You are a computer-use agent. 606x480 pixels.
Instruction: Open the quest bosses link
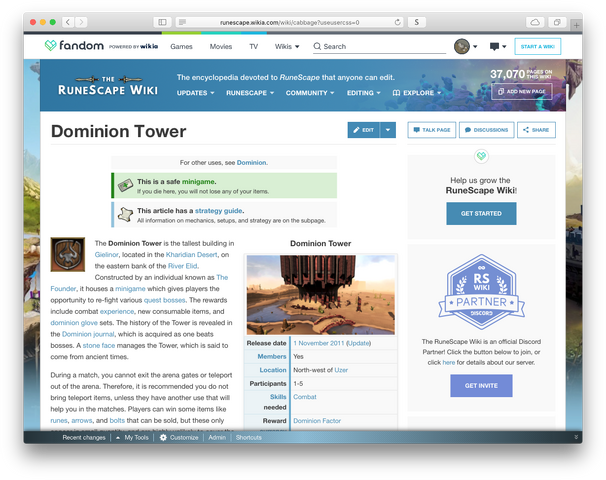pos(164,300)
